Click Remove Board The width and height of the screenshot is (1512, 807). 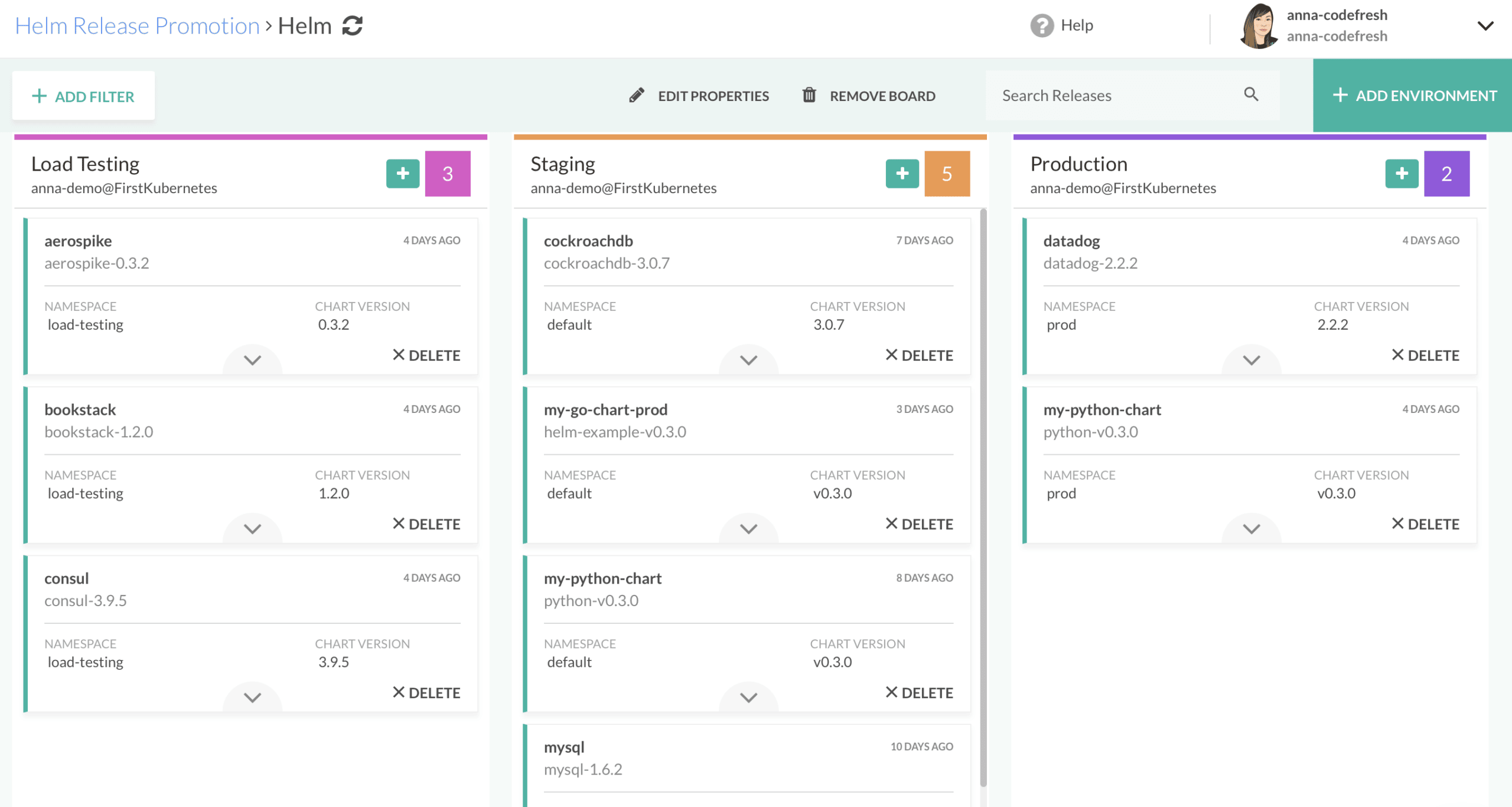(x=868, y=96)
